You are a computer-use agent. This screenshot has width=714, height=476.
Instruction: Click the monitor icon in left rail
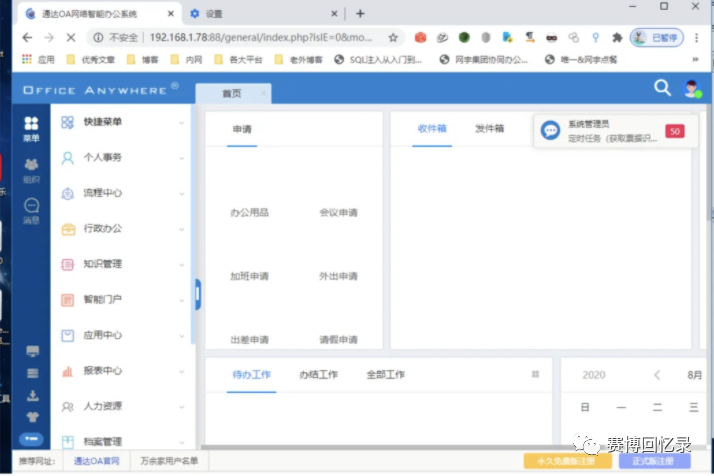point(32,351)
